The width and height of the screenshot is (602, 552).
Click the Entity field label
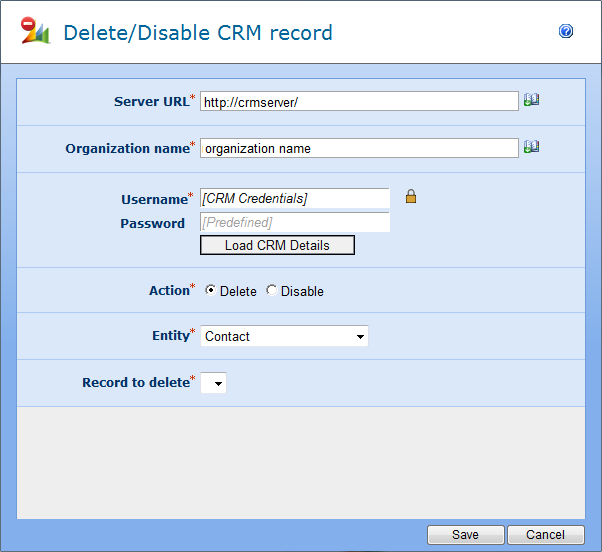coord(170,336)
